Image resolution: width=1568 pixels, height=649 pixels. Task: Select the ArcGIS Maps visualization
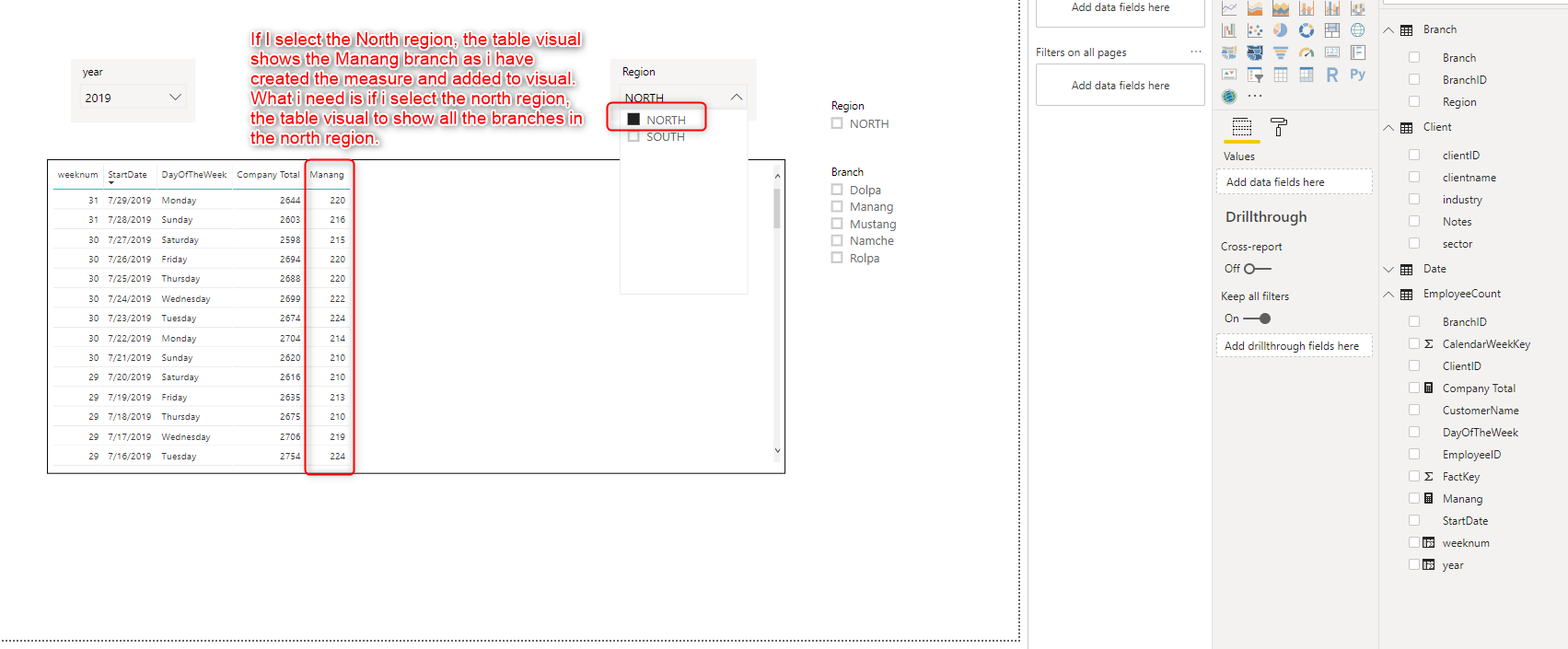(x=1229, y=97)
